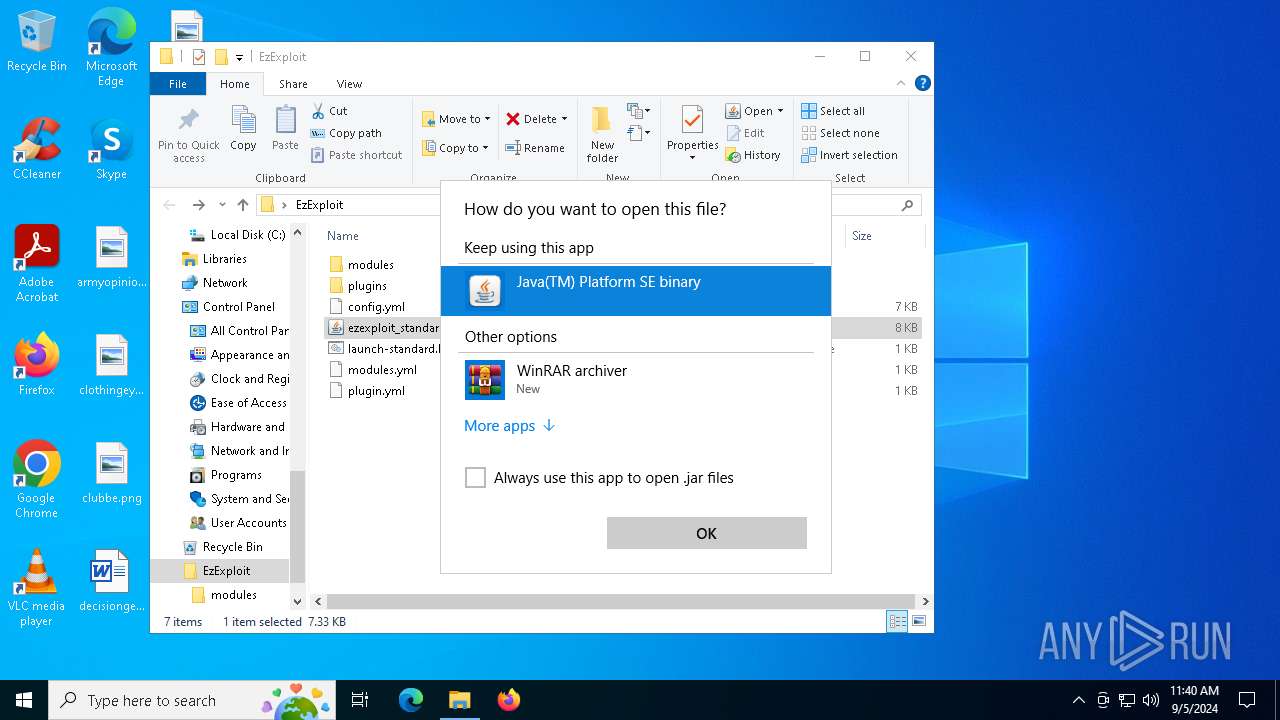This screenshot has height=720, width=1280.
Task: Open Control Panel in navigation pane
Action: coord(238,307)
